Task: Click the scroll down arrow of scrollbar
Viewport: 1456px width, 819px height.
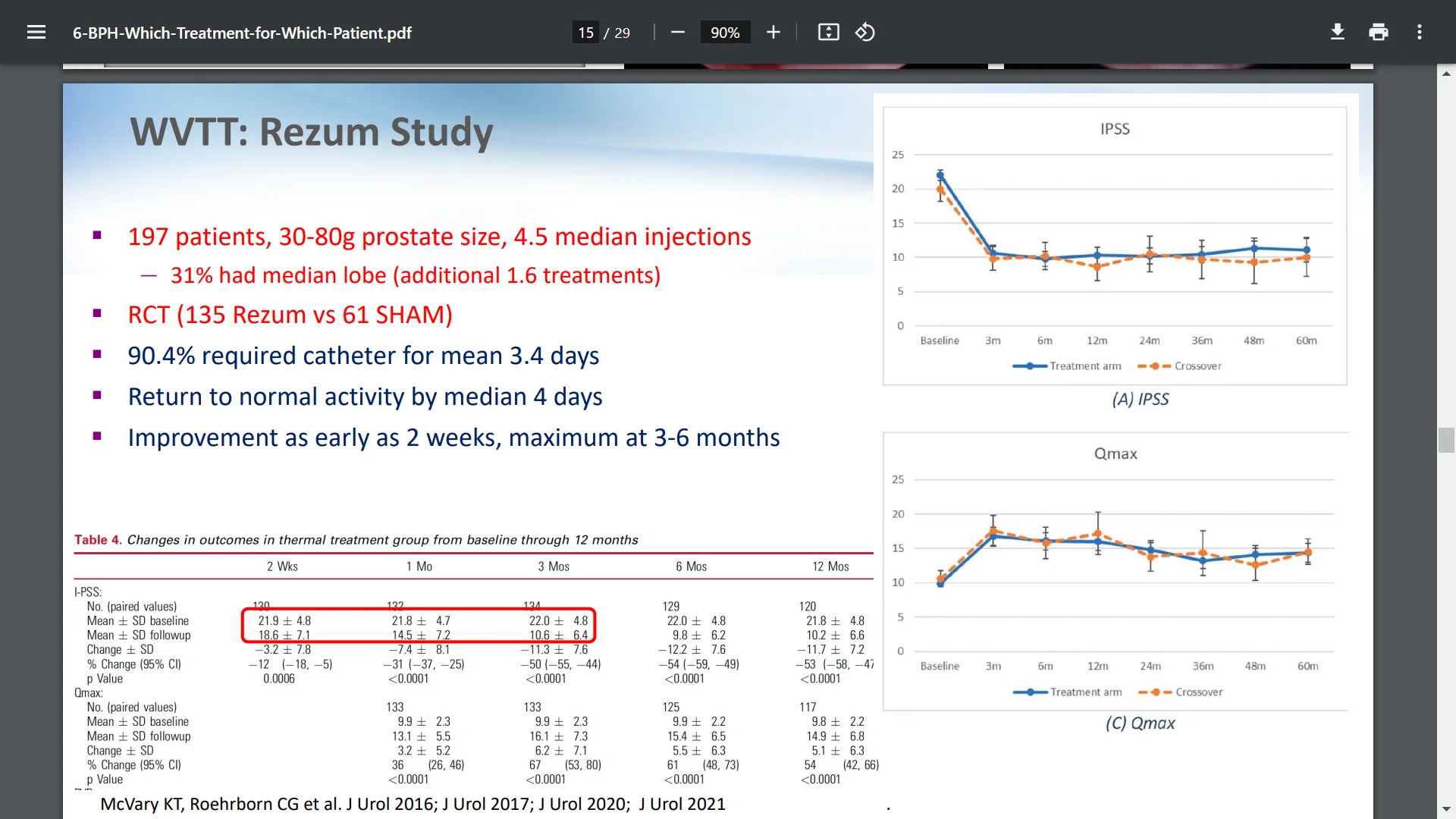Action: (x=1446, y=810)
